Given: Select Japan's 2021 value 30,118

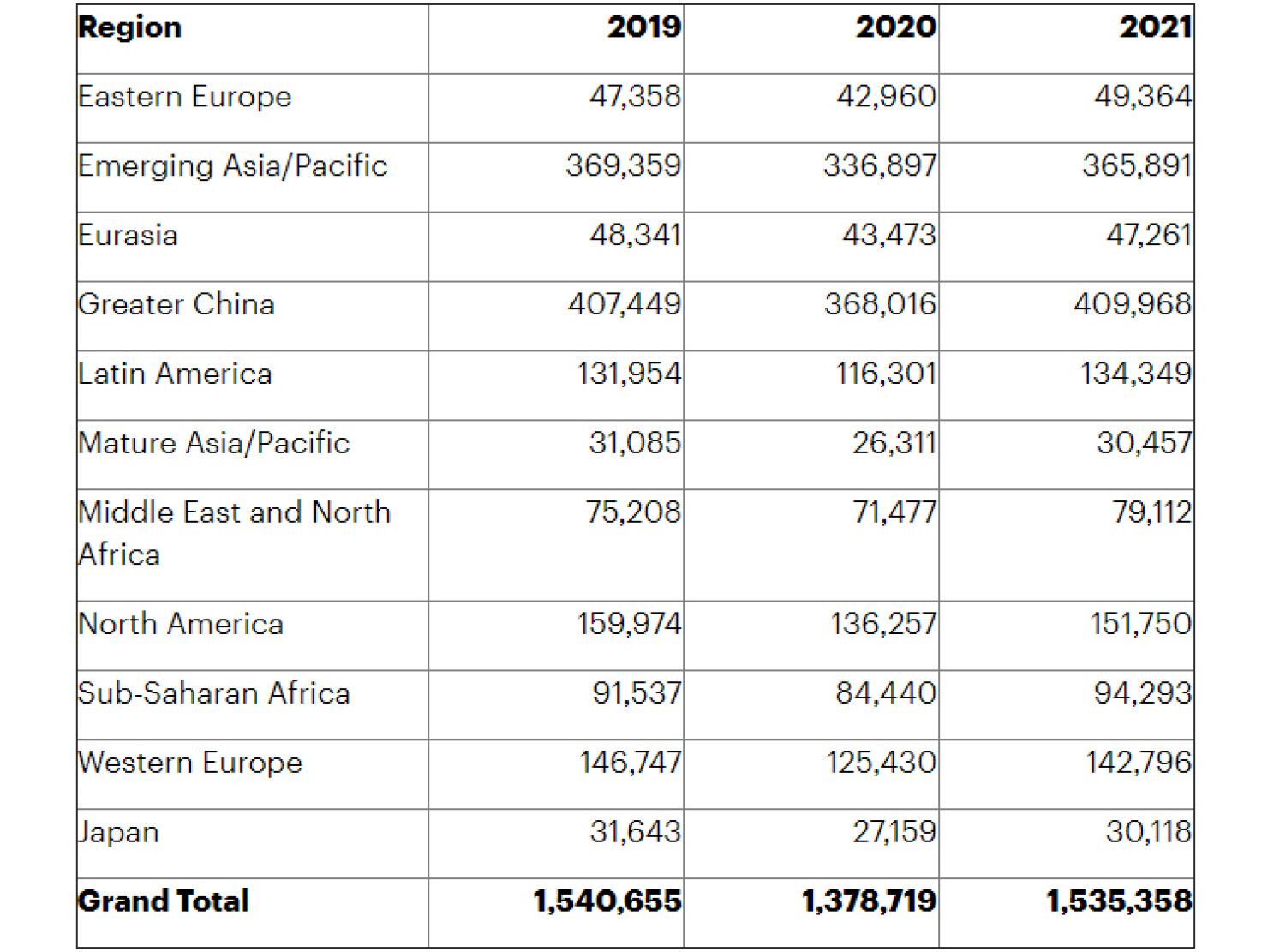Looking at the screenshot, I should [x=1148, y=832].
